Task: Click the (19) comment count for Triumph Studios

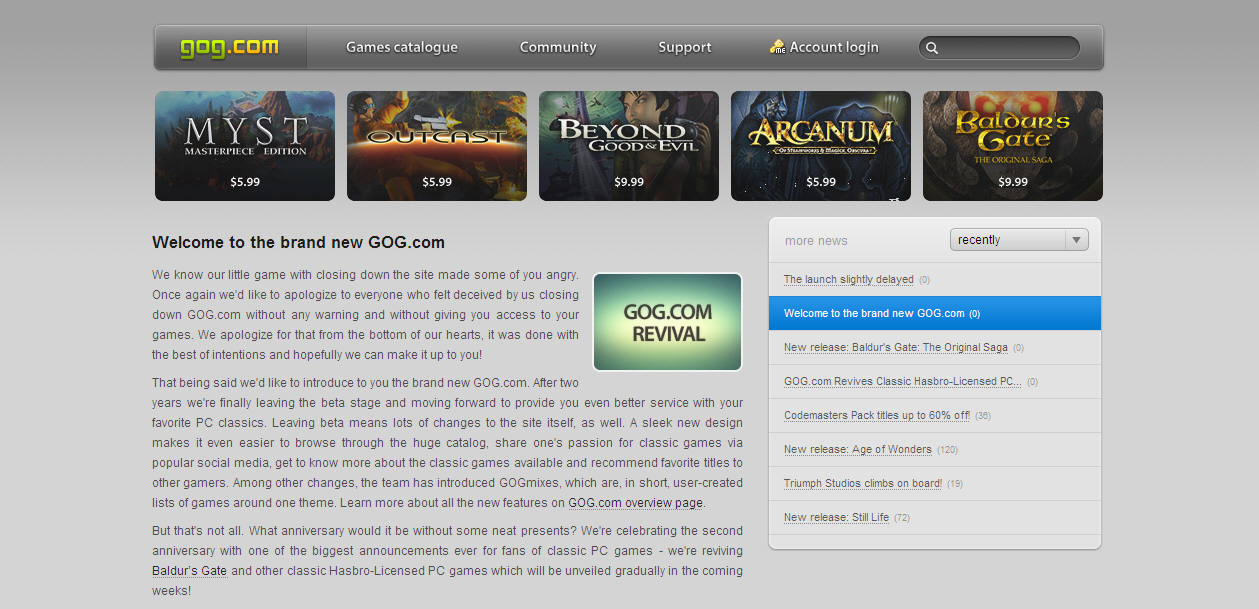Action: (955, 484)
